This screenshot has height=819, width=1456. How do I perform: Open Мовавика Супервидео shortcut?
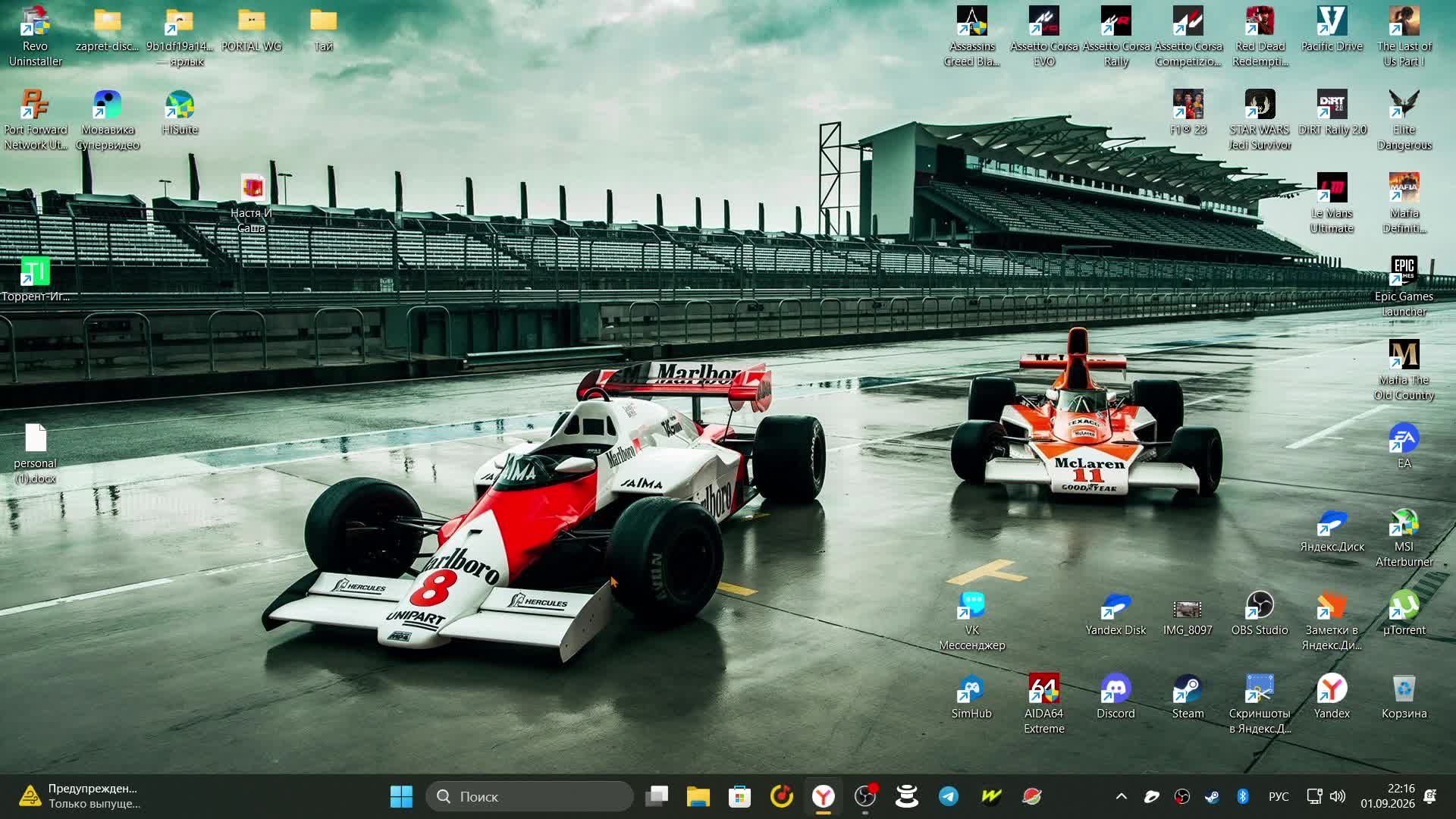pyautogui.click(x=107, y=120)
